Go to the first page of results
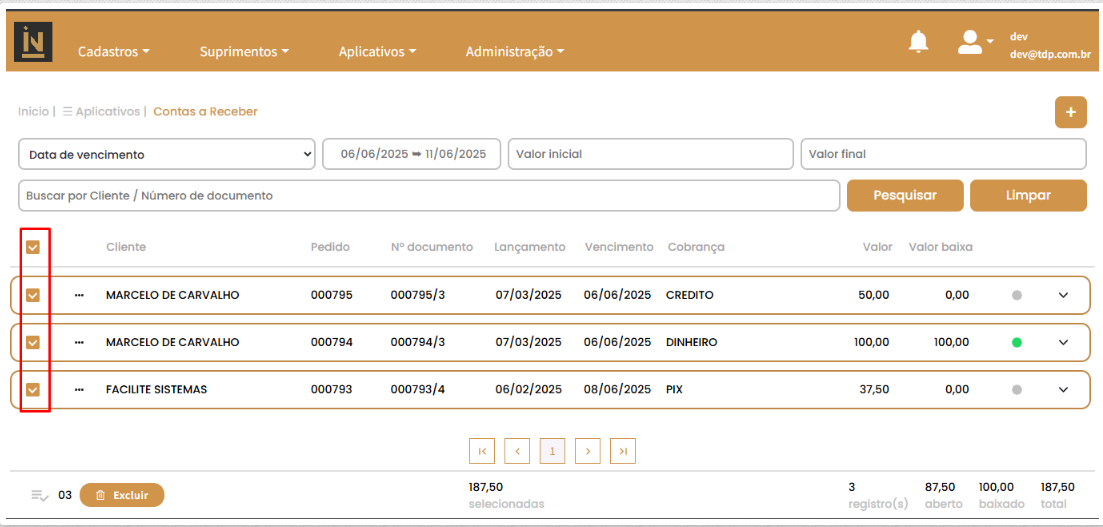The image size is (1103, 527). coord(482,451)
